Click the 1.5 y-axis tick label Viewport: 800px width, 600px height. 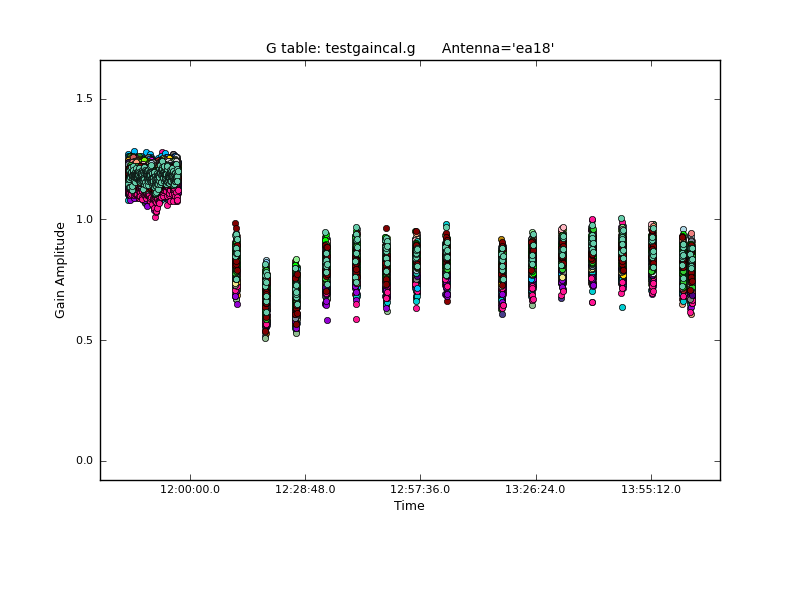pos(81,99)
